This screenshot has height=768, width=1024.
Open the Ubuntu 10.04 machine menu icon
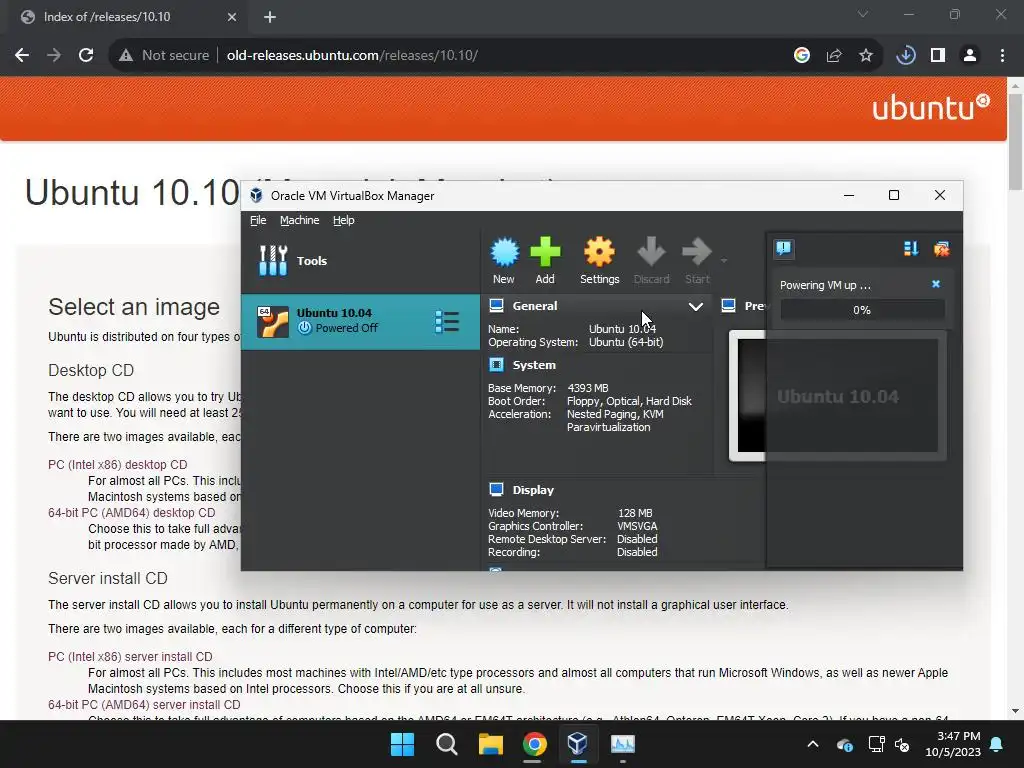click(x=447, y=321)
